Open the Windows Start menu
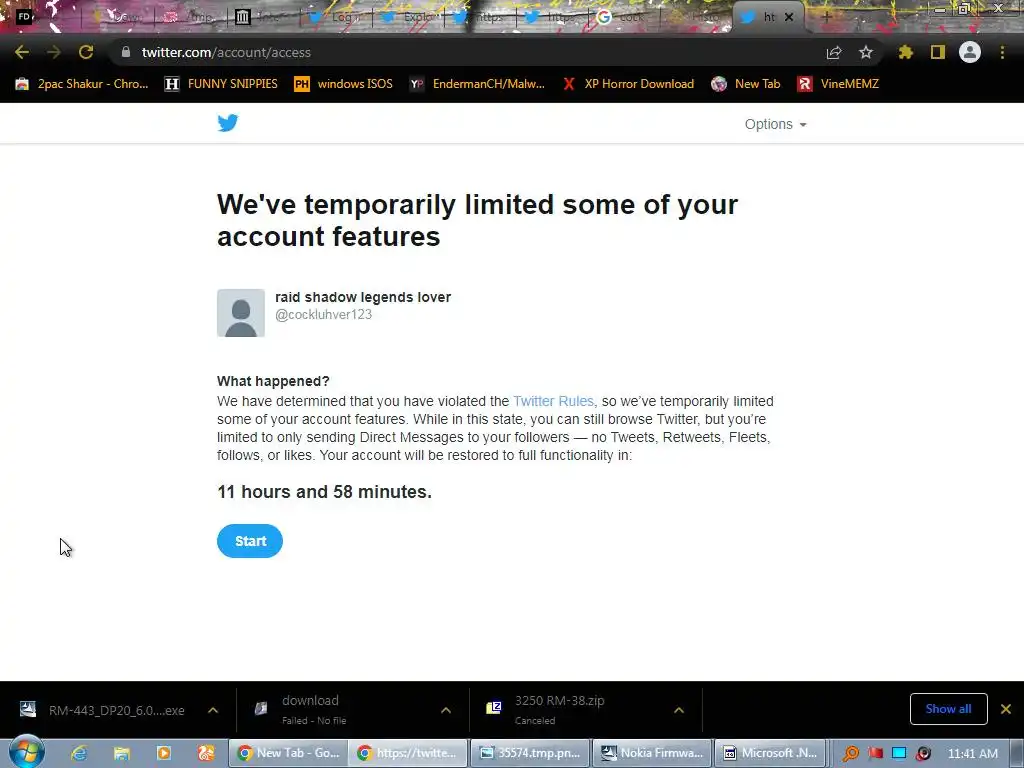 26,752
